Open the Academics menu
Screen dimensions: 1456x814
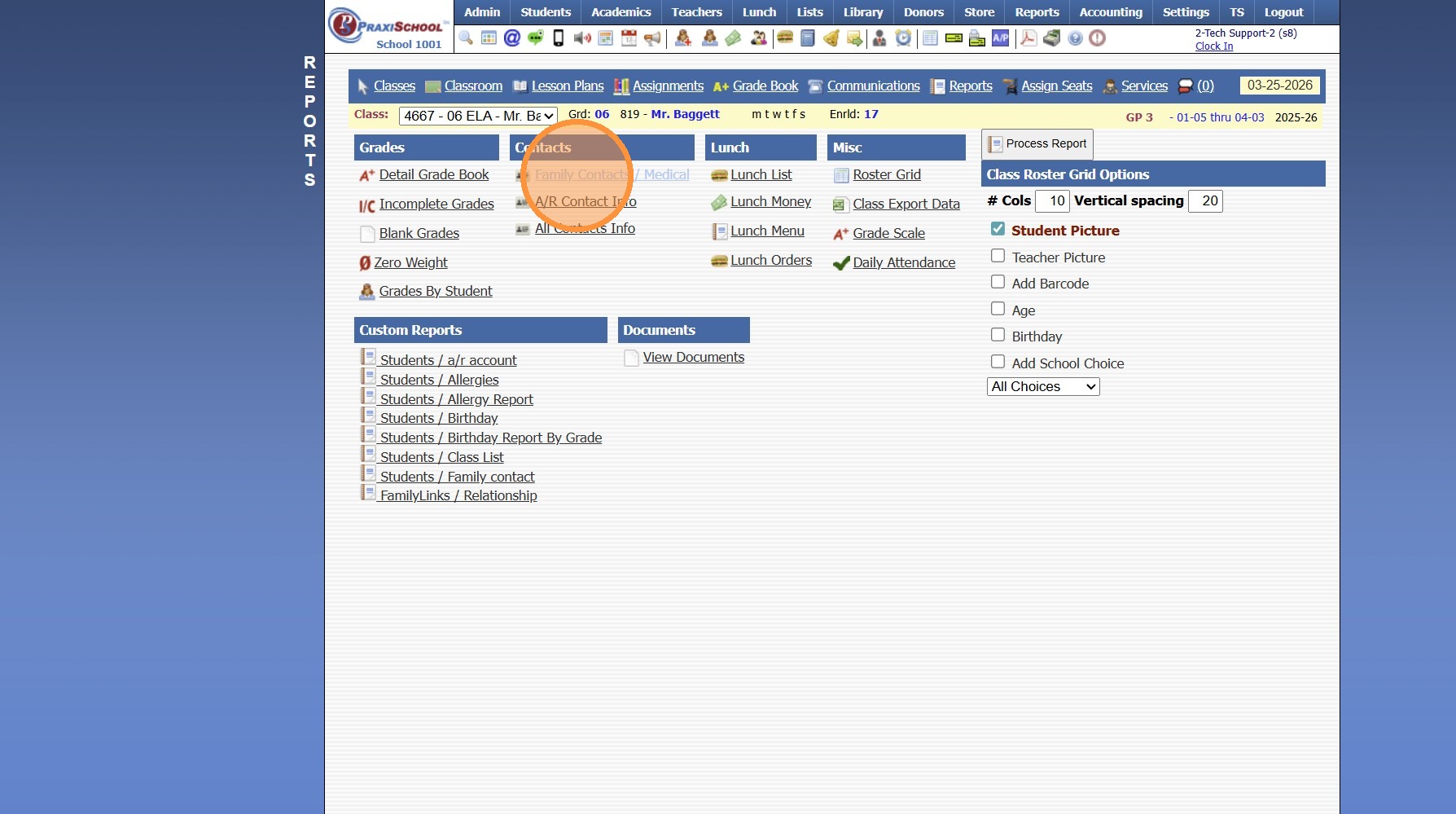[621, 12]
